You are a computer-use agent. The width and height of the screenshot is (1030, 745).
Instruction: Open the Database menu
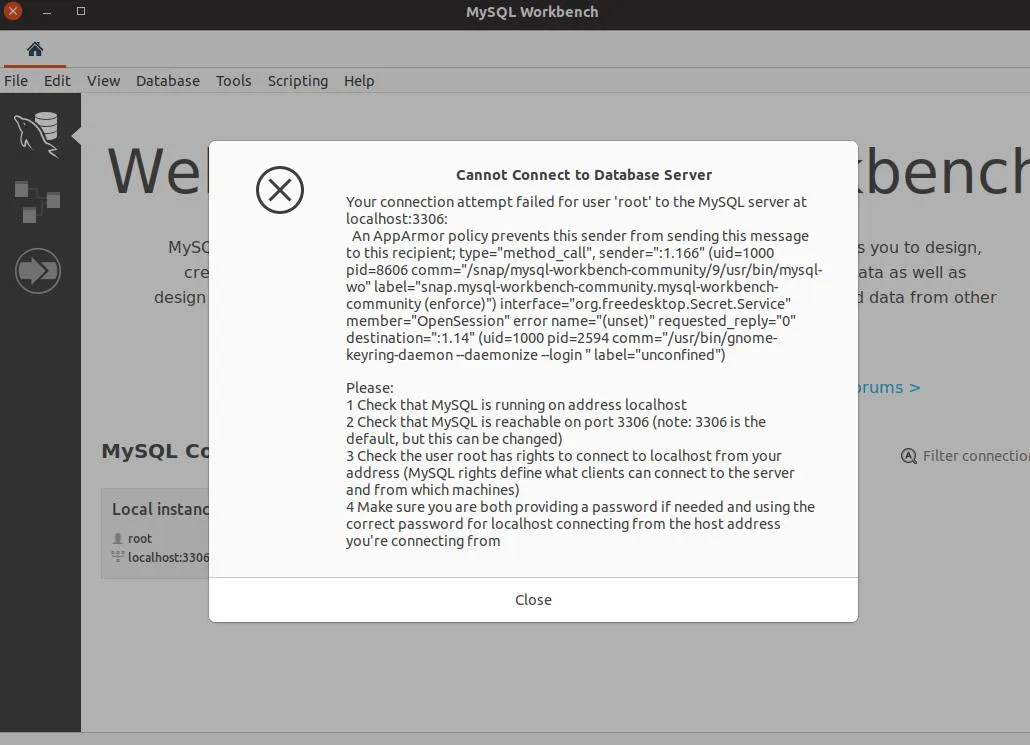[x=168, y=81]
